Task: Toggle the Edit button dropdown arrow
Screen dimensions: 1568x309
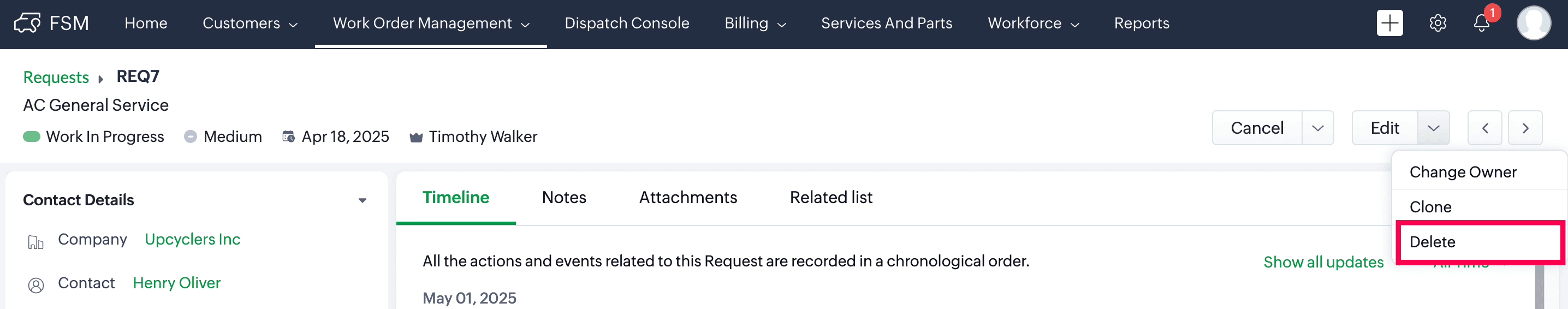Action: point(1434,128)
